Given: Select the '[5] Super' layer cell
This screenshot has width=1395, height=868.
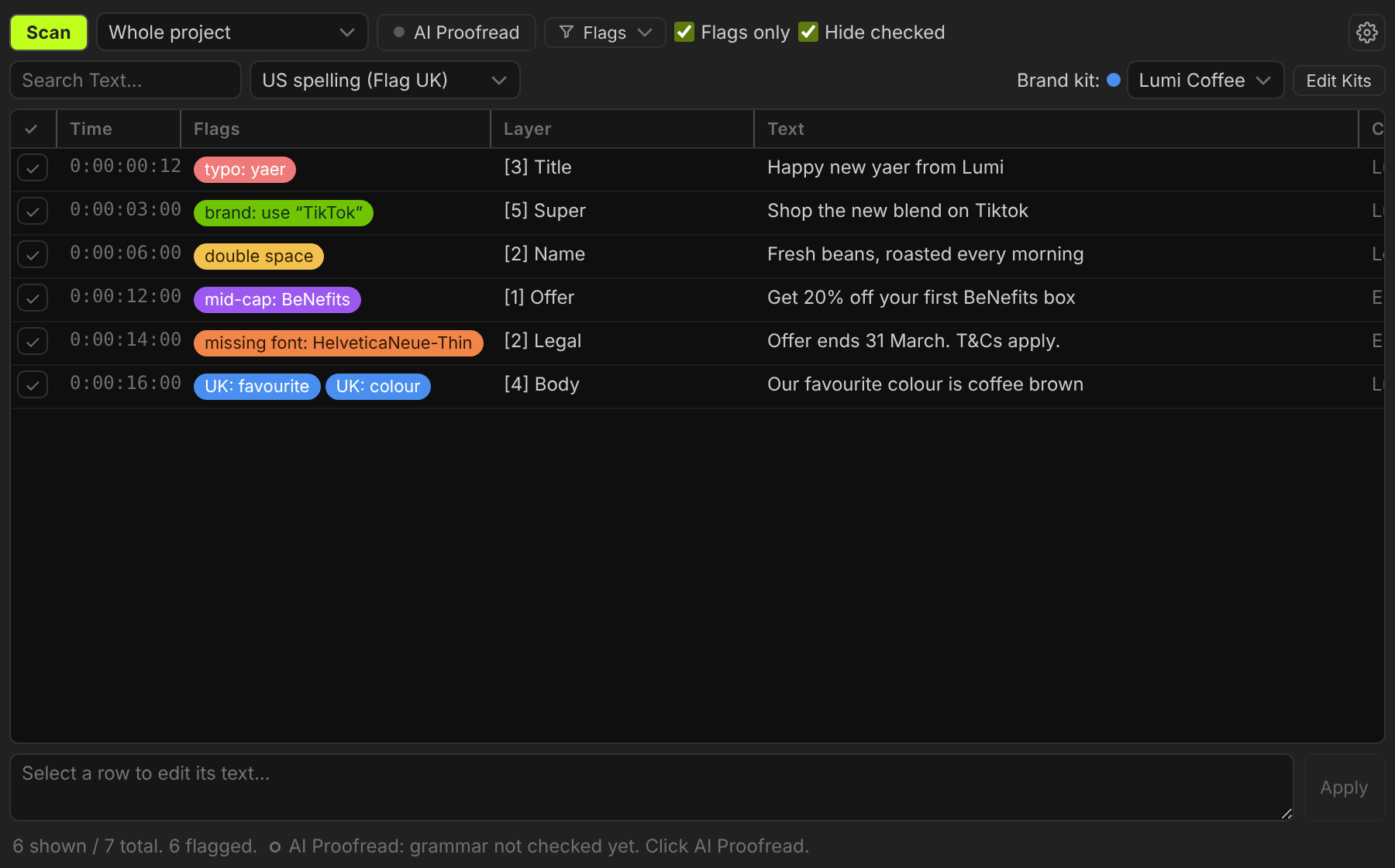Looking at the screenshot, I should 545,211.
